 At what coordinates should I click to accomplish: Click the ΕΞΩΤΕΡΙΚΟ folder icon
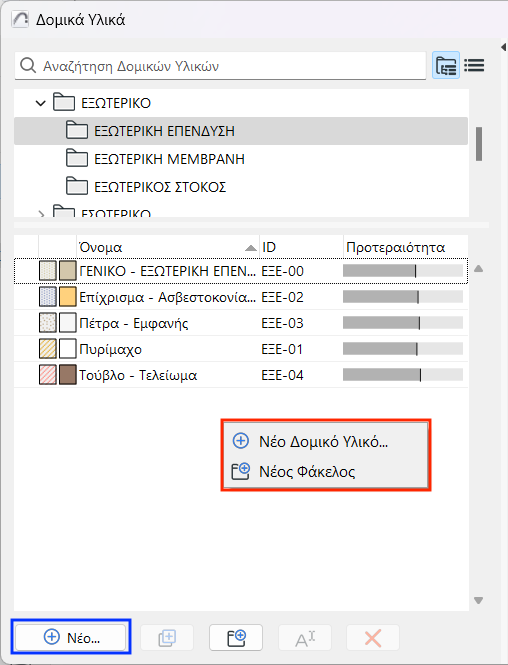click(x=64, y=103)
